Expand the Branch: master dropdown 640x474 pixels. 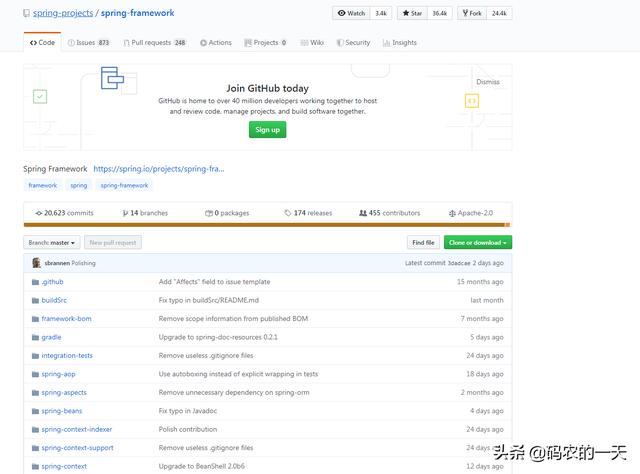pyautogui.click(x=52, y=243)
